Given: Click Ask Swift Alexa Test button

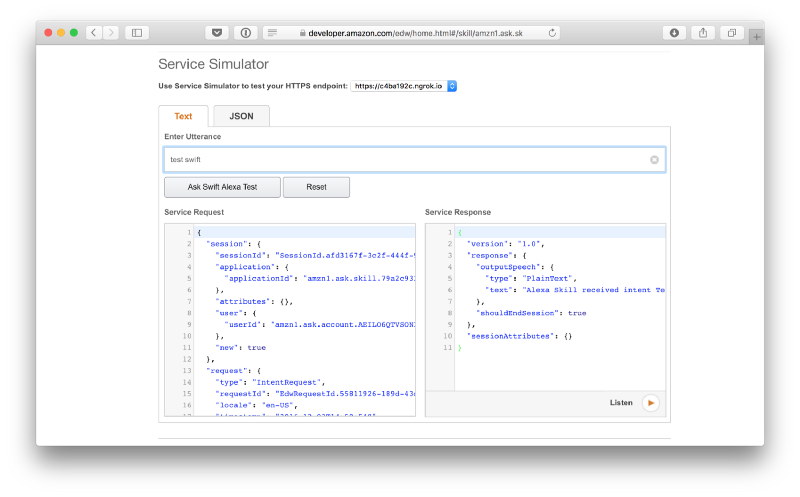Looking at the screenshot, I should pos(222,187).
